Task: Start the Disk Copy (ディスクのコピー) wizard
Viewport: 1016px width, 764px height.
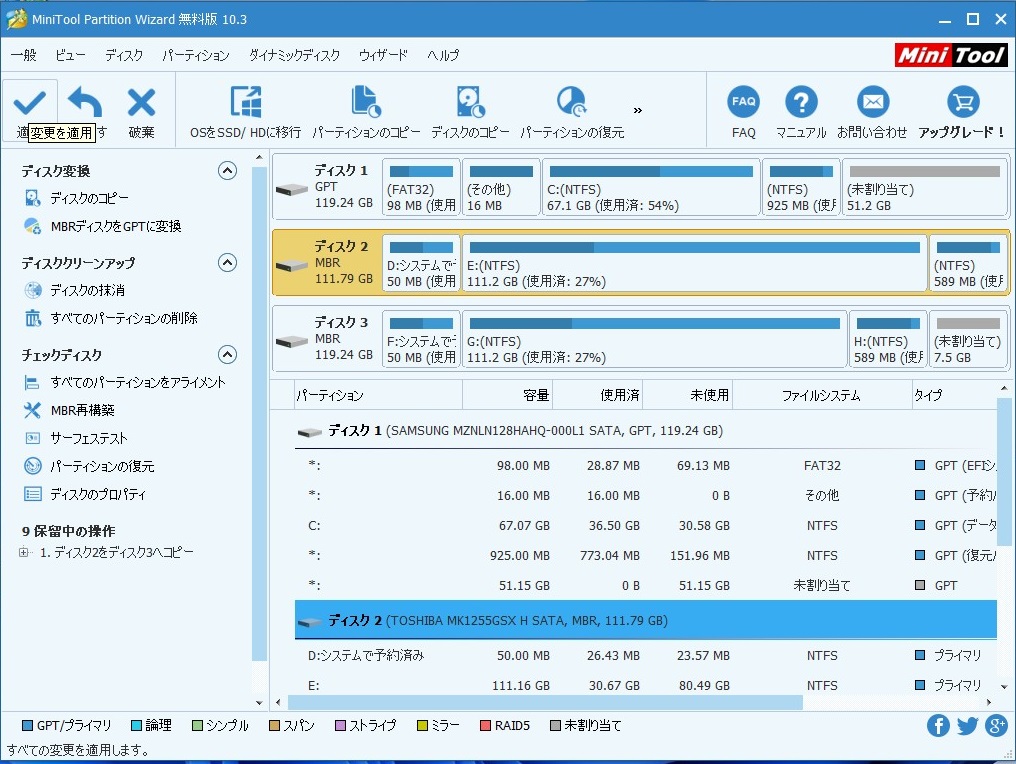Action: coord(470,102)
